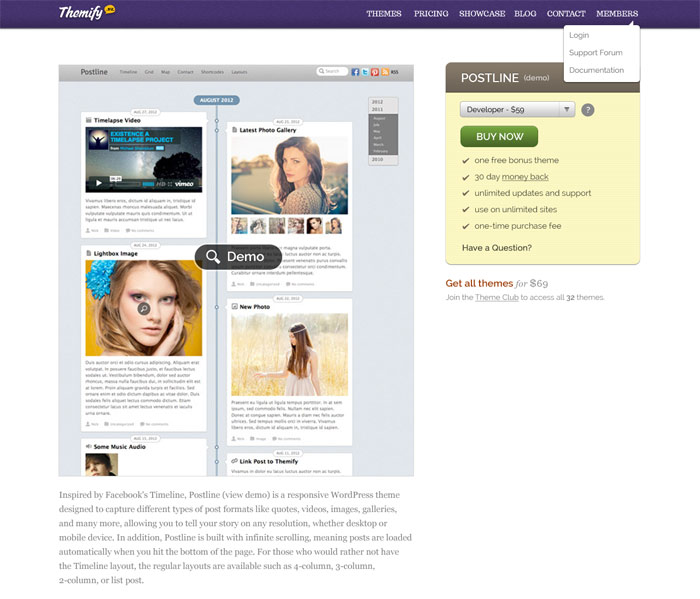Open Documentation from the Members menu

click(x=596, y=71)
